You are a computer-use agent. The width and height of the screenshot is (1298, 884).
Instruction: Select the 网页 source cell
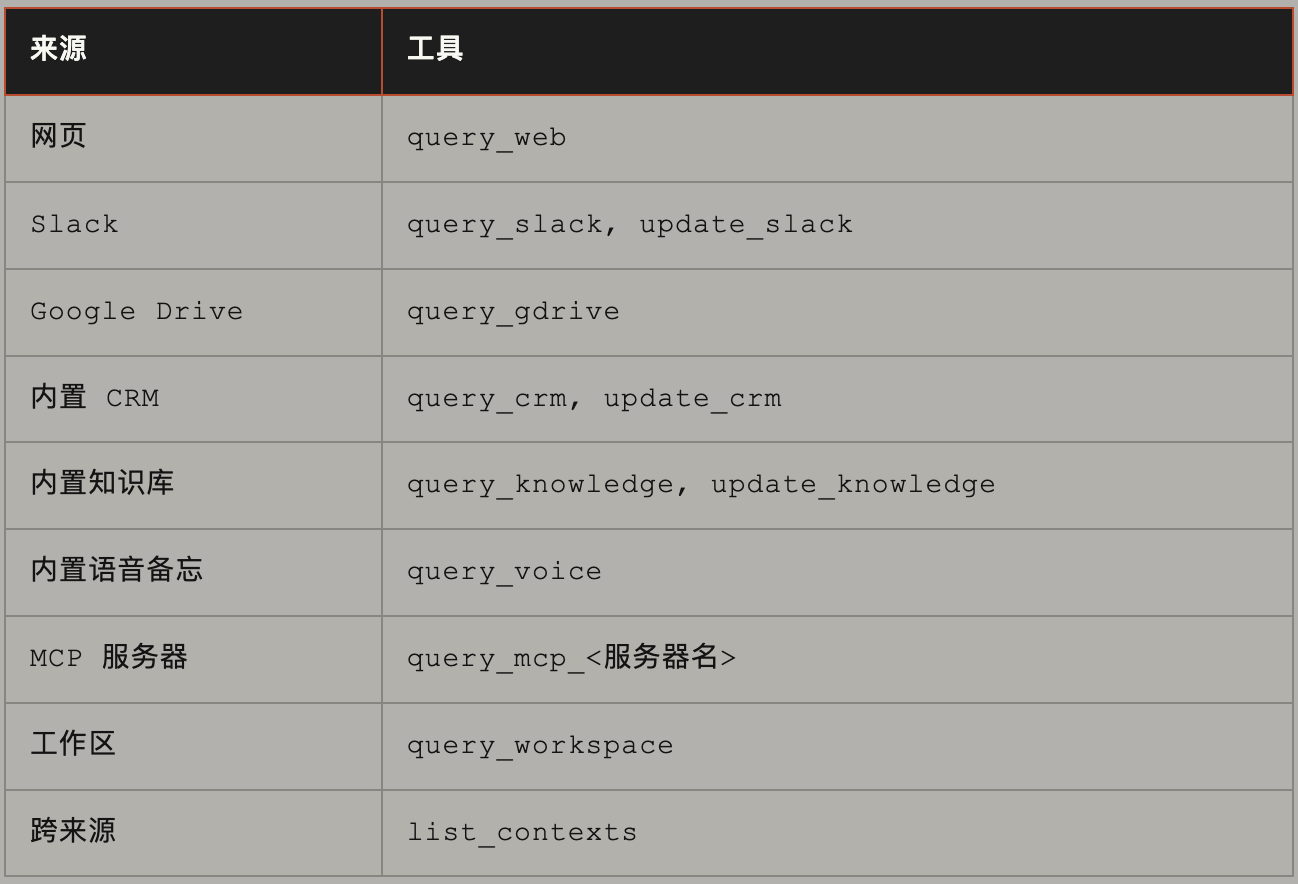point(58,136)
